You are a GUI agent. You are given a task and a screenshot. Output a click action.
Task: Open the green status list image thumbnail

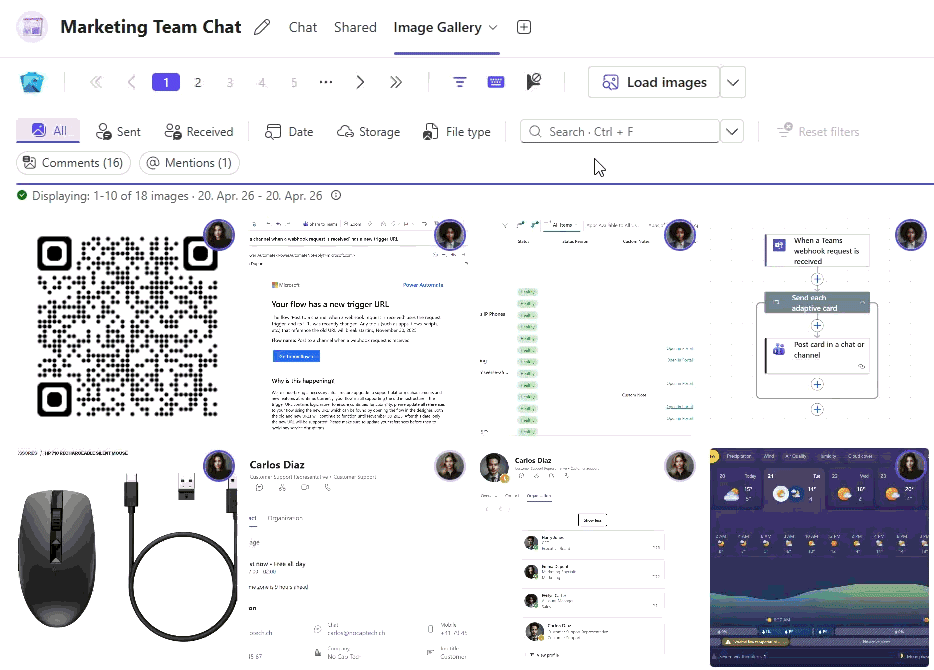point(587,326)
